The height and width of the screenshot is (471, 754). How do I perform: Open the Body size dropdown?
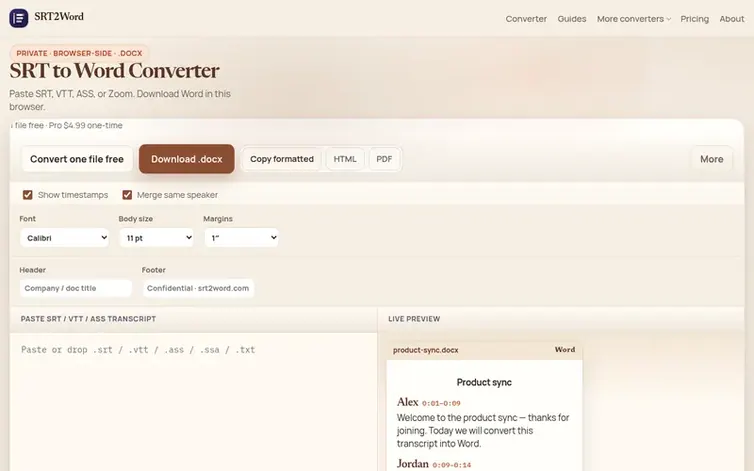point(156,238)
